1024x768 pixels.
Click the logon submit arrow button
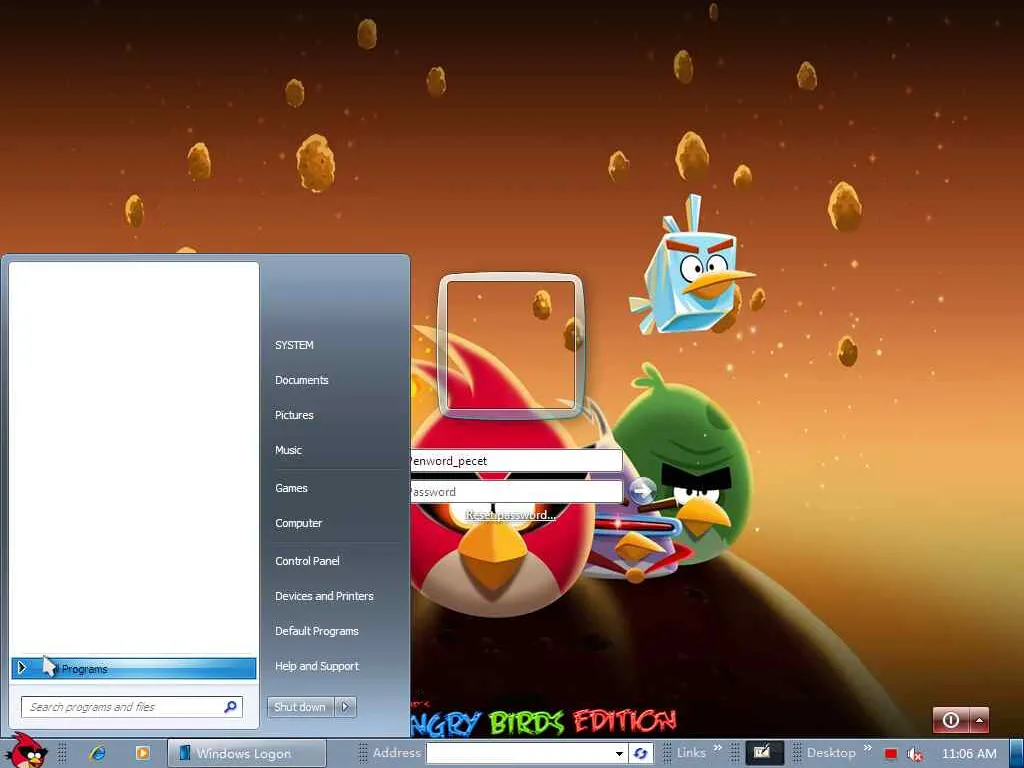point(643,489)
